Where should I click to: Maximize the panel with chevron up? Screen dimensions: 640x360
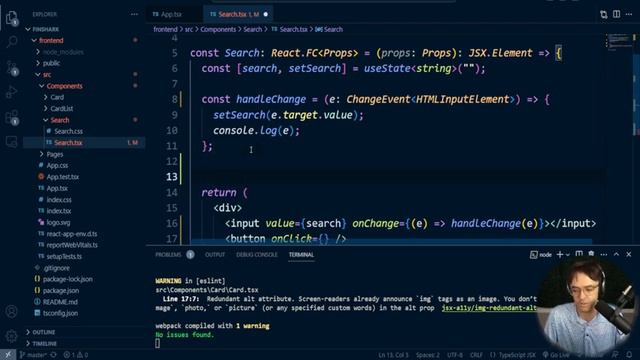click(x=616, y=254)
